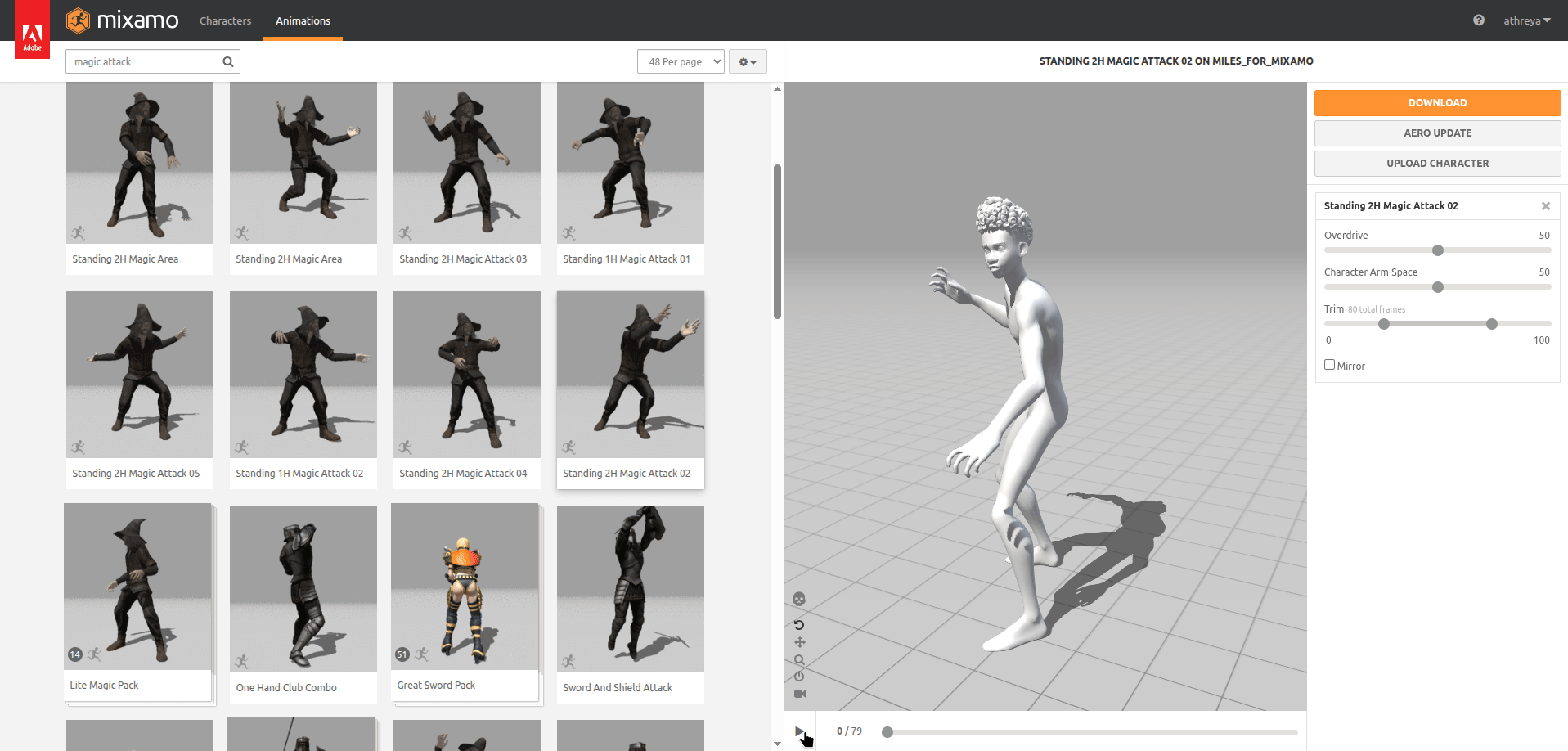Viewport: 1568px width, 751px height.
Task: Click the Adobe logo
Action: [x=32, y=30]
